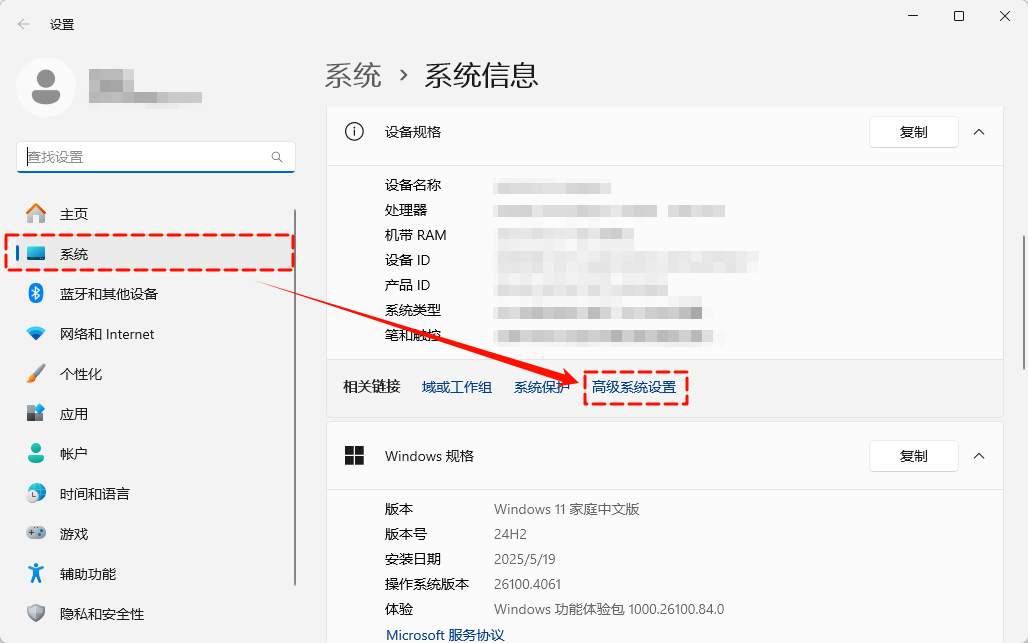Click the back arrow in Settings header

coord(24,24)
